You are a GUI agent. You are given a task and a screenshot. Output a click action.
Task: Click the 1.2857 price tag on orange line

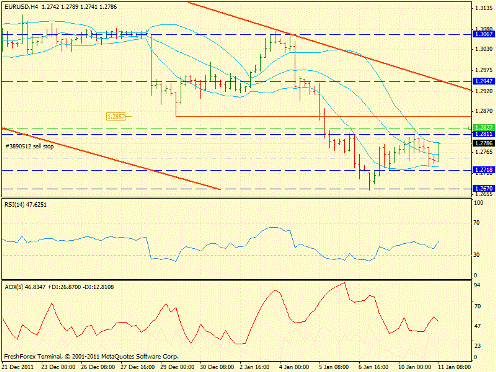[x=116, y=116]
